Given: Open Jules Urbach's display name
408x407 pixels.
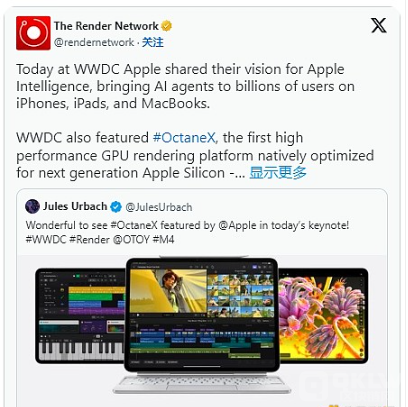Looking at the screenshot, I should point(75,207).
